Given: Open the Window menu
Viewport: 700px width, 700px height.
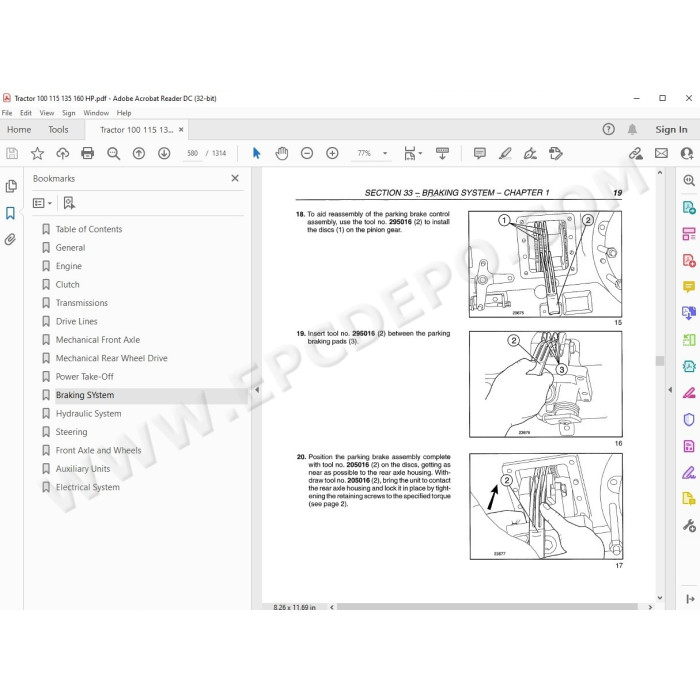Looking at the screenshot, I should tap(96, 113).
